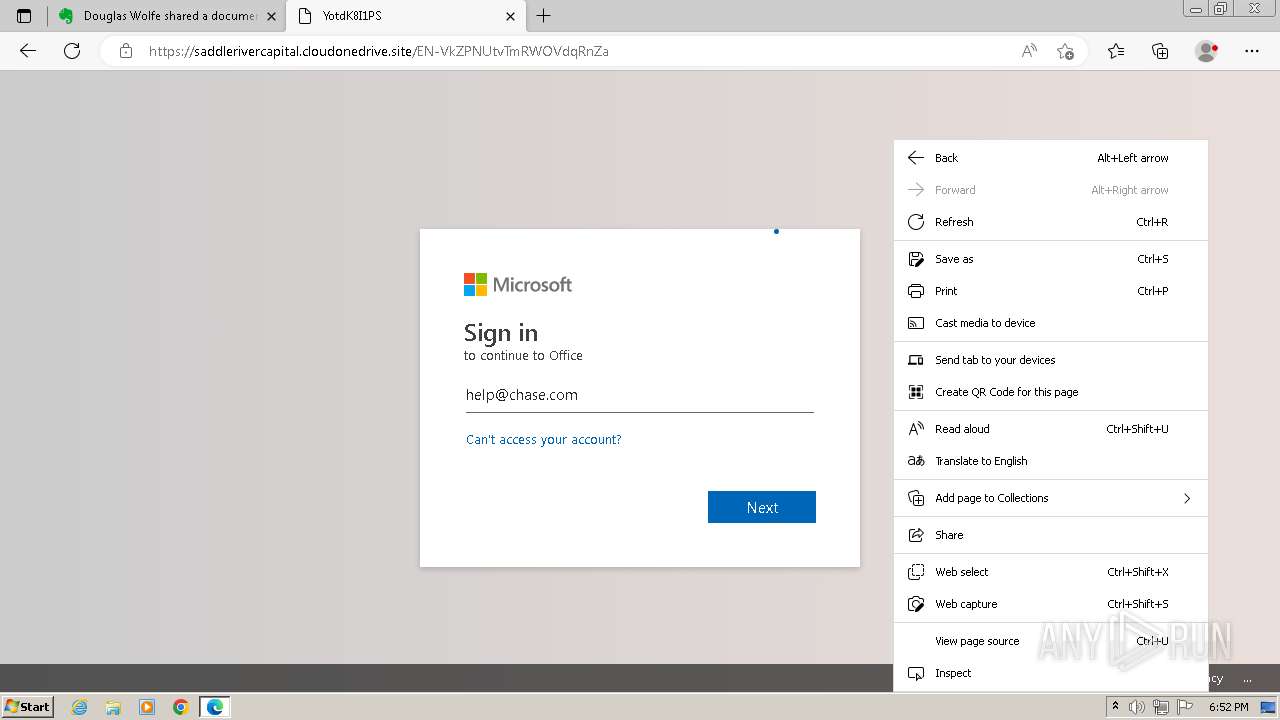This screenshot has width=1280, height=720.
Task: Click the volume speaker tray icon
Action: [x=1137, y=707]
